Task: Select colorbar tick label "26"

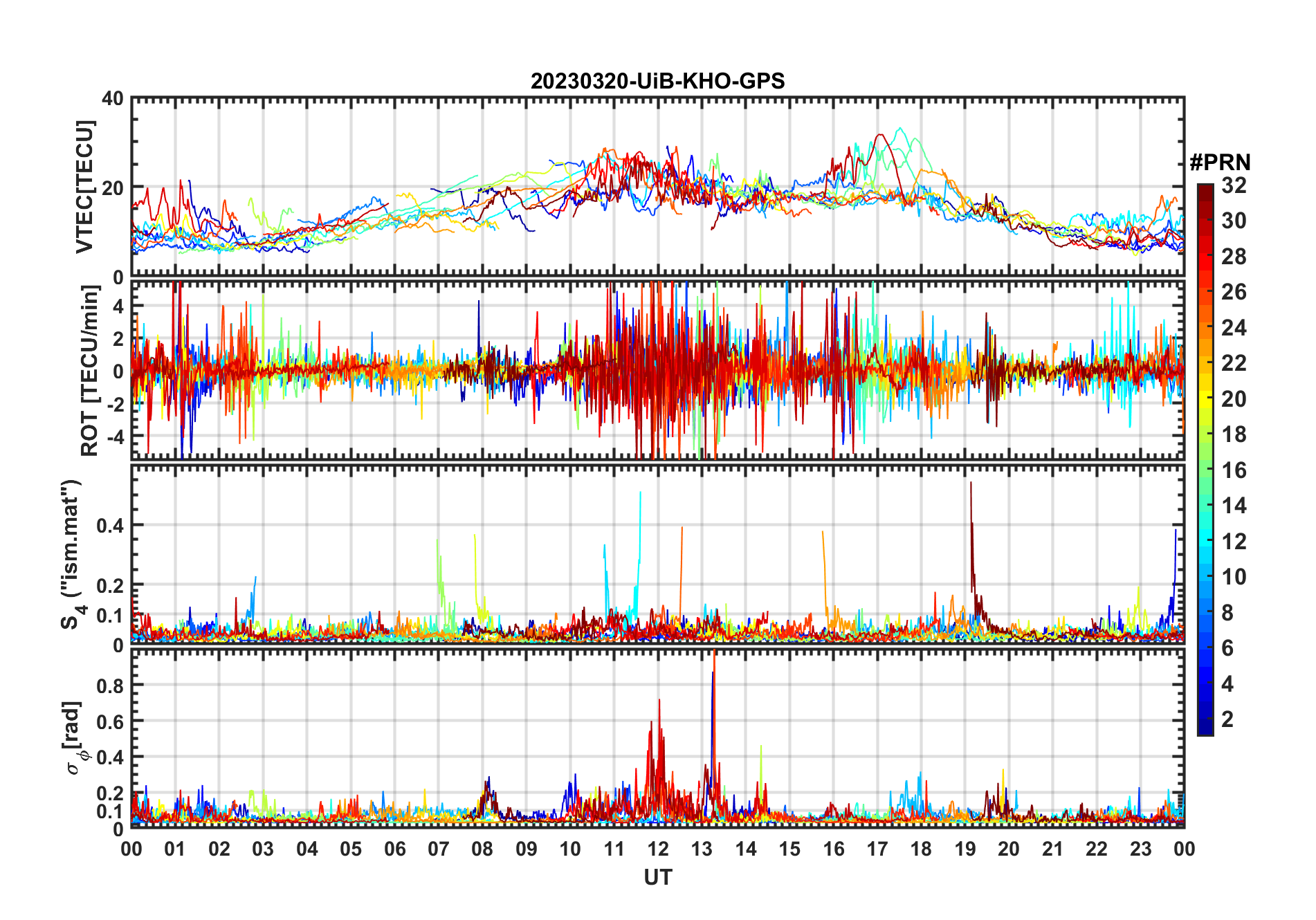Action: pyautogui.click(x=1234, y=292)
